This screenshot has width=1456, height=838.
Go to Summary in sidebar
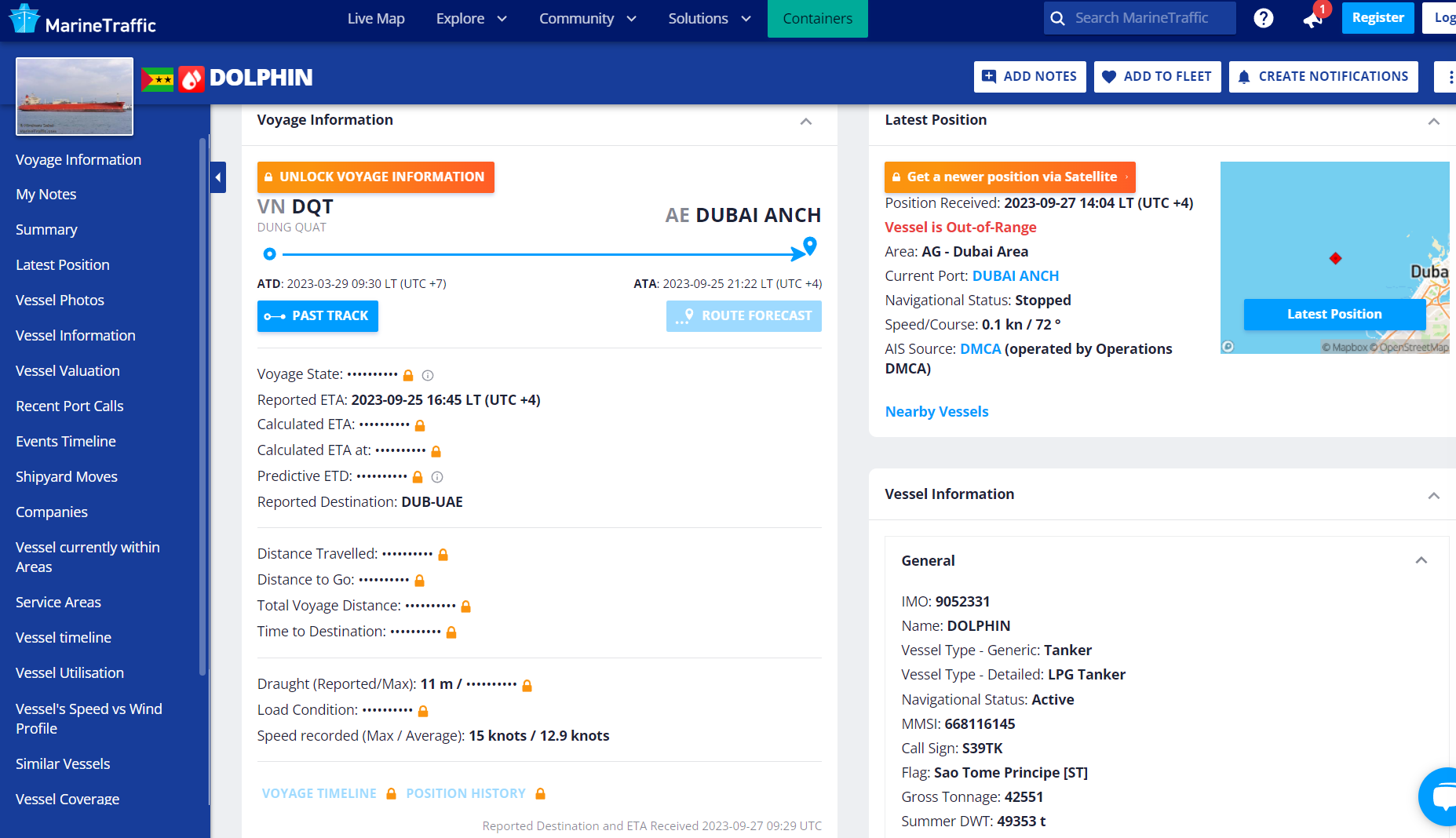(46, 230)
